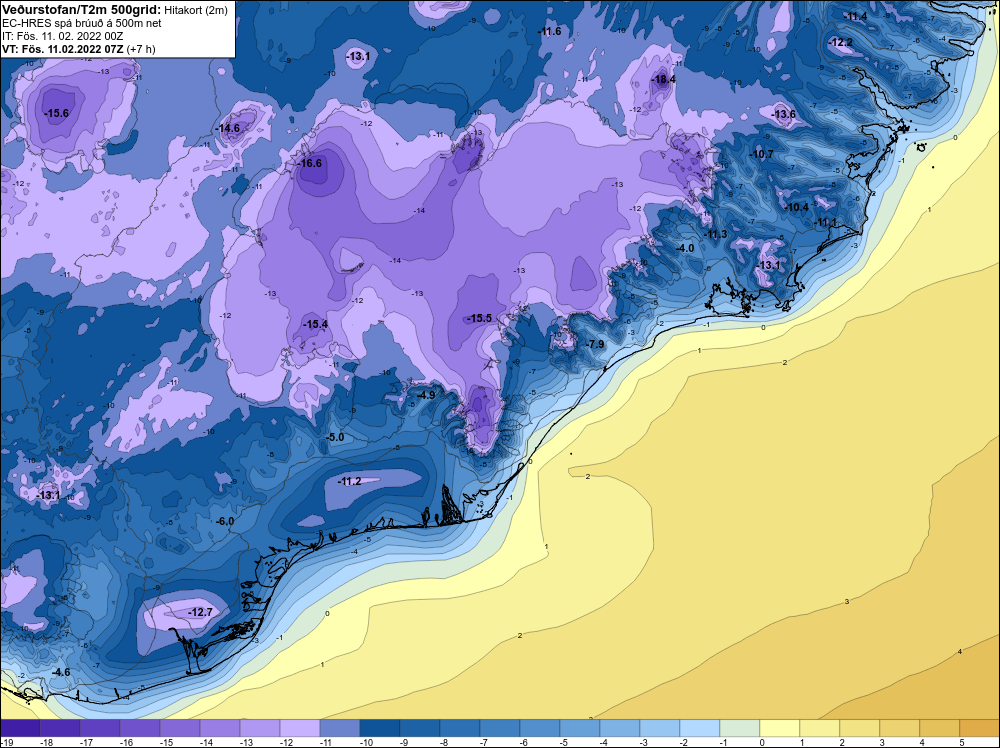Viewport: 1000px width, 748px height.
Task: Click the initial time 'IT: Fös. 11. 02. 2022 00Z'
Action: [x=62, y=36]
